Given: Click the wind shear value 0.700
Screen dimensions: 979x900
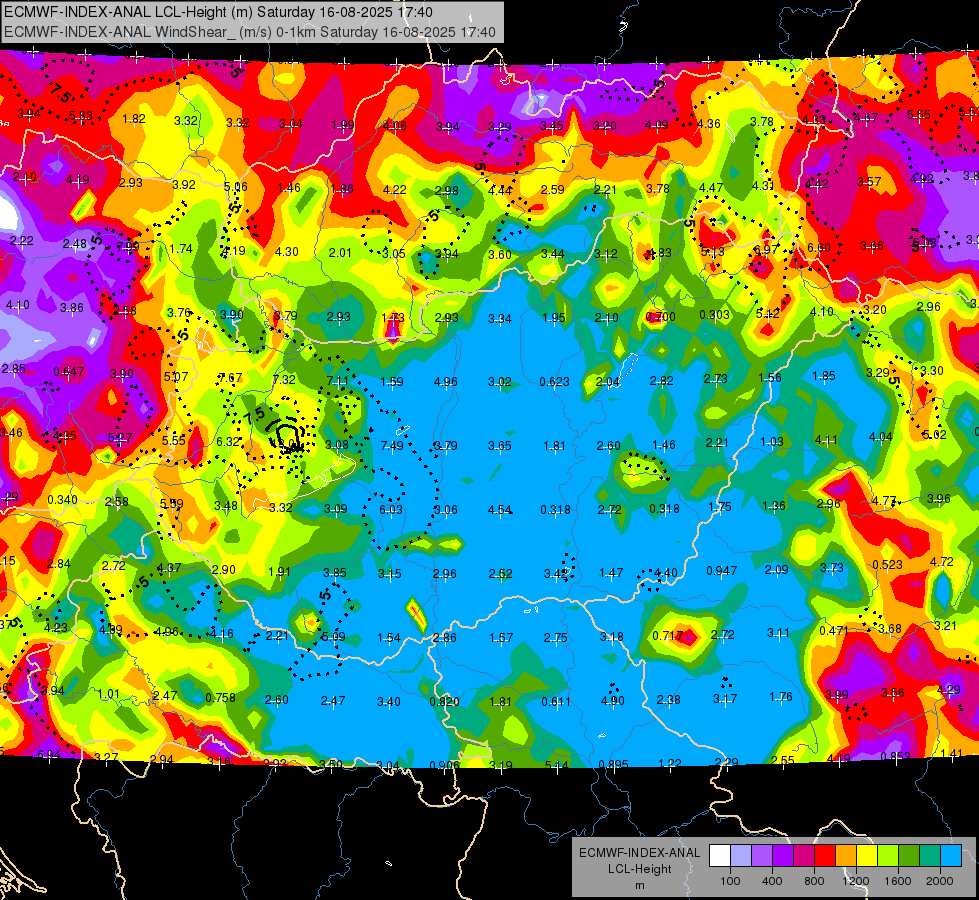Looking at the screenshot, I should (661, 317).
